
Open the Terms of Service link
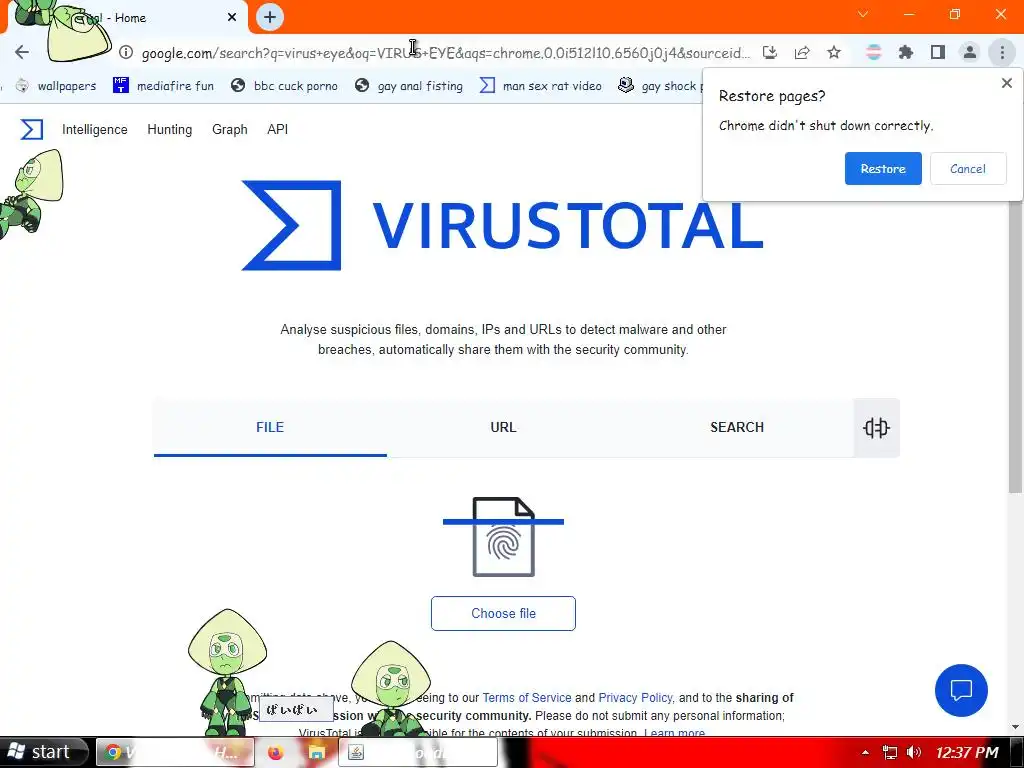[x=526, y=697]
